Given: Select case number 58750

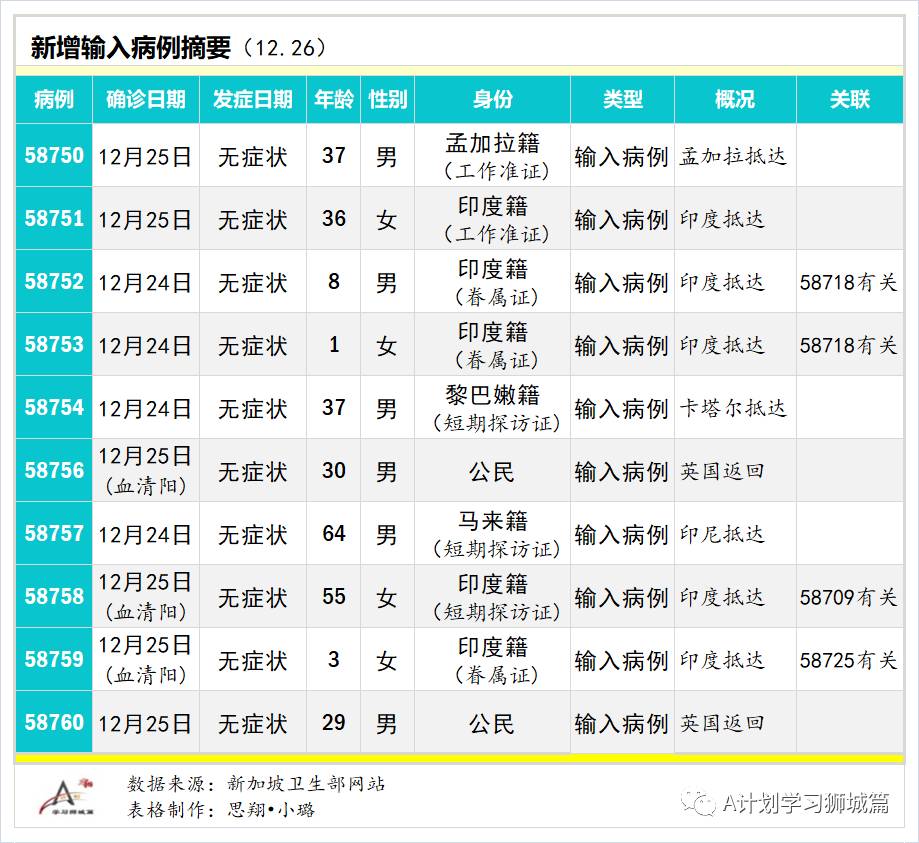Looking at the screenshot, I should 50,155.
